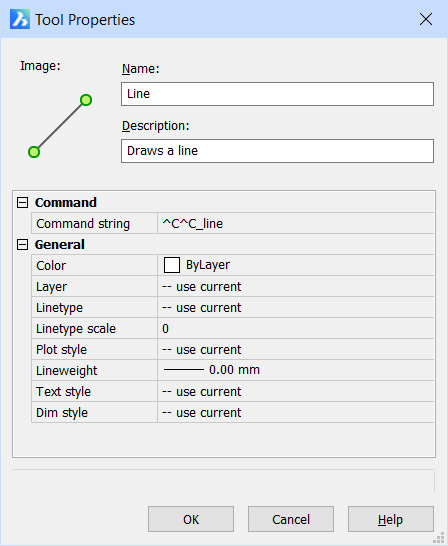The height and width of the screenshot is (546, 448).
Task: Collapse the General section
Action: click(x=23, y=244)
